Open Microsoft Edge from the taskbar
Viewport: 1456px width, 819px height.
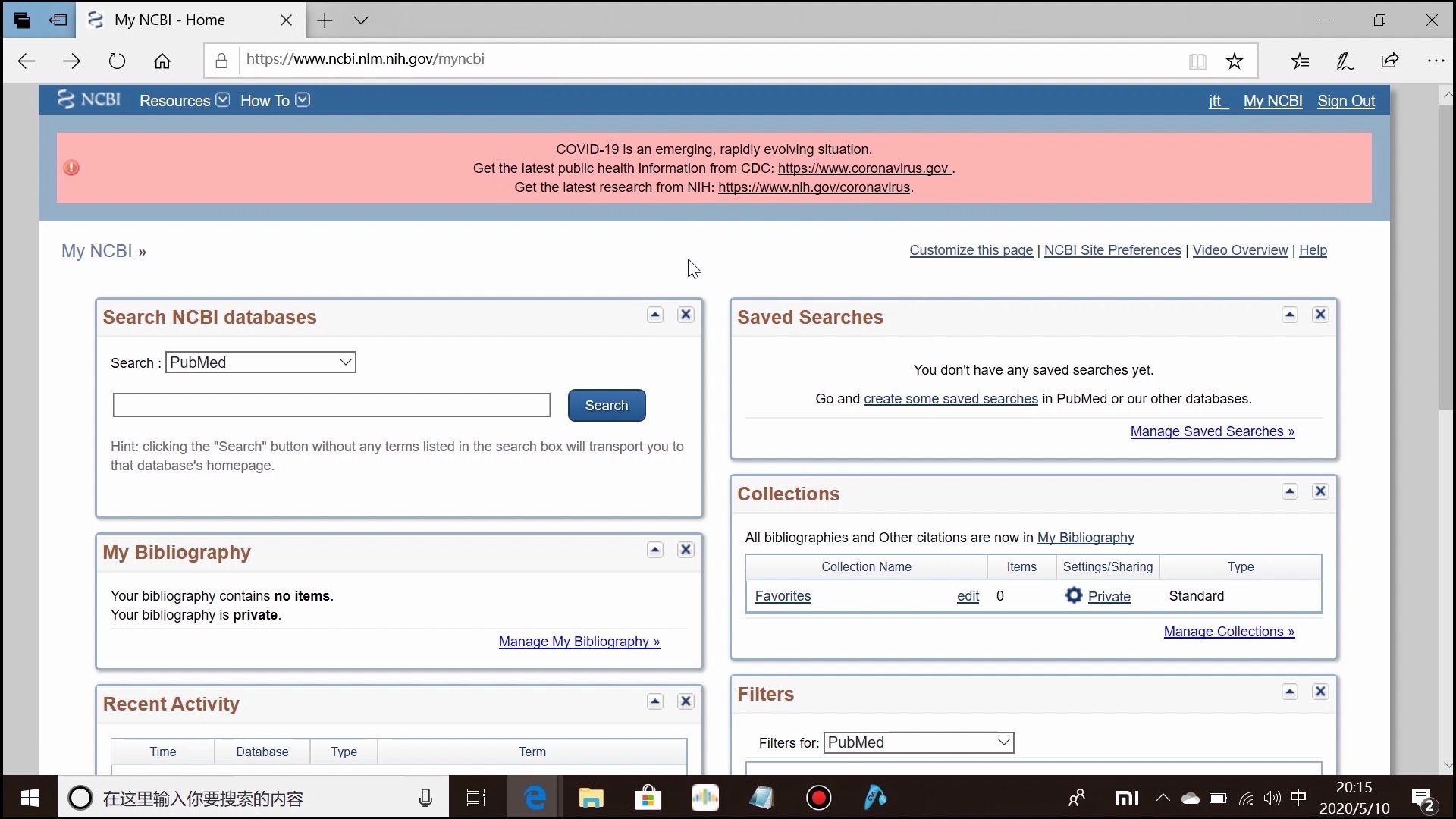pos(535,798)
